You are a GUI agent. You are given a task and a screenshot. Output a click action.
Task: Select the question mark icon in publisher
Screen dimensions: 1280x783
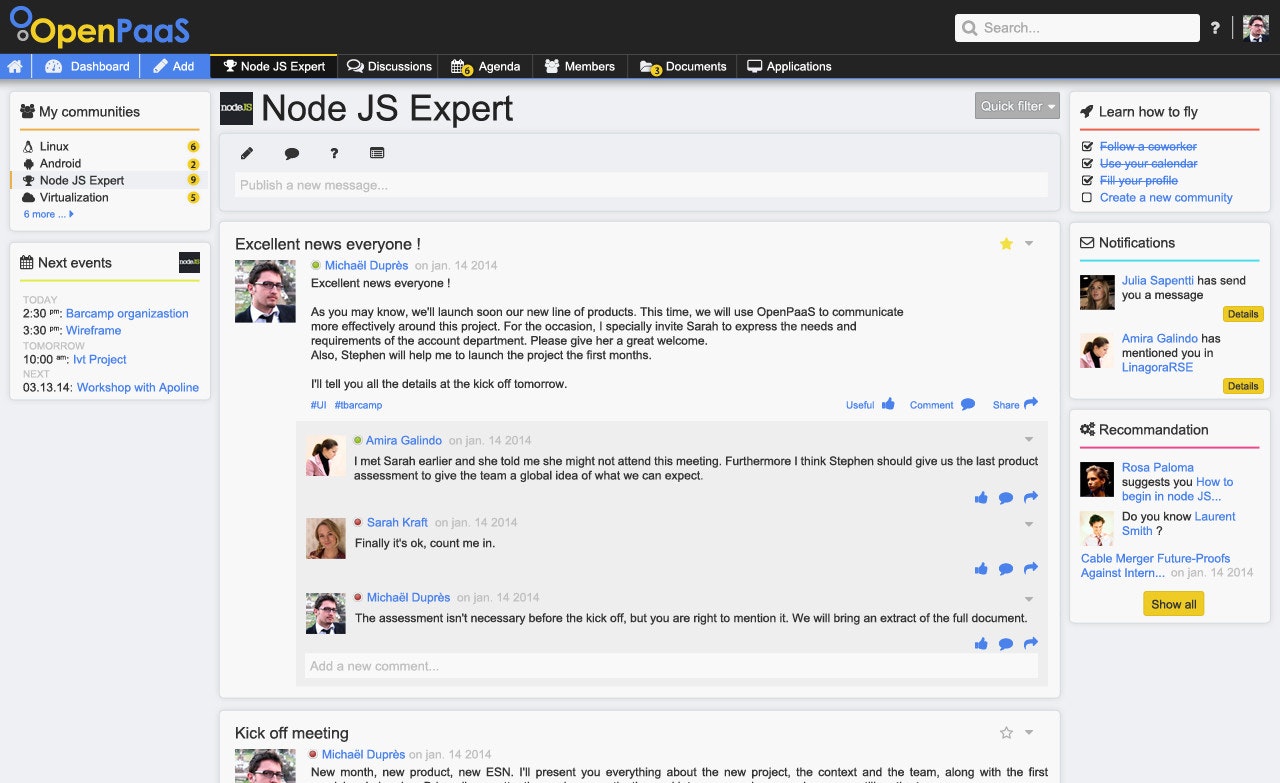click(x=334, y=153)
